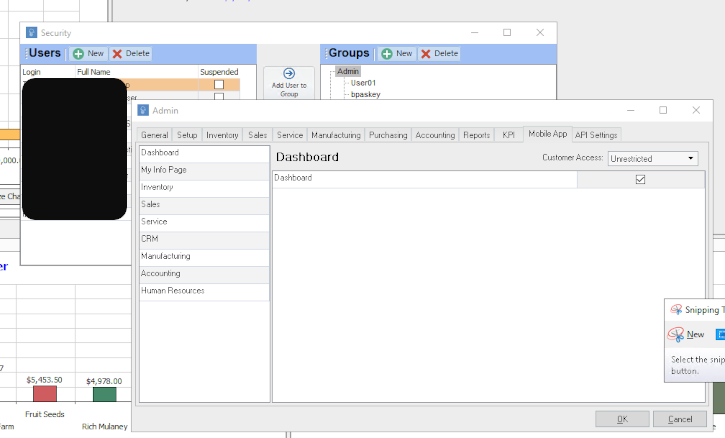The width and height of the screenshot is (725, 438).
Task: Select Dashboard in the left list
Action: tap(204, 153)
